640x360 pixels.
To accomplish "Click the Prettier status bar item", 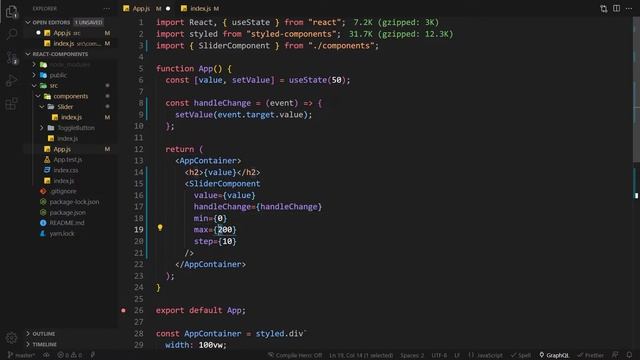I will (x=591, y=355).
